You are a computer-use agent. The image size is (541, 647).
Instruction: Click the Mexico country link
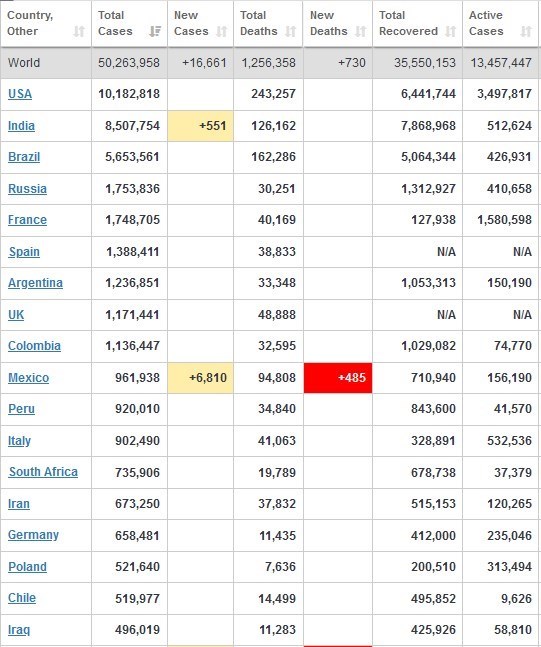(x=28, y=378)
